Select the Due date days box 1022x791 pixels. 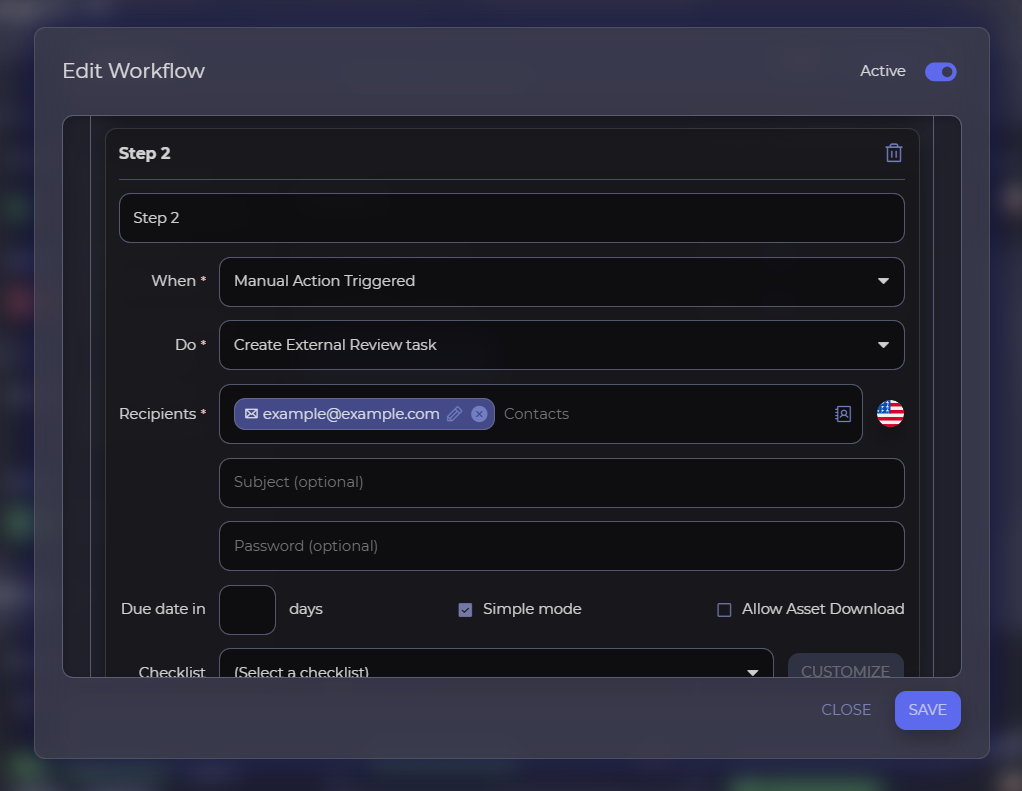247,610
